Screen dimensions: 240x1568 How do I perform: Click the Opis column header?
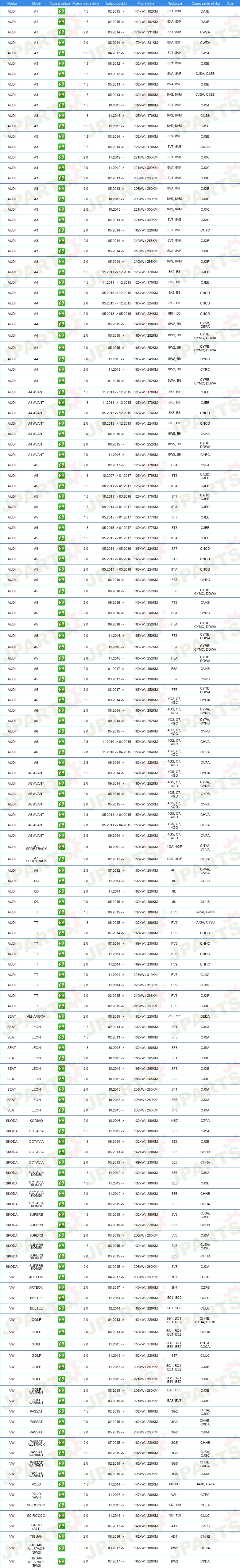coord(230,3)
